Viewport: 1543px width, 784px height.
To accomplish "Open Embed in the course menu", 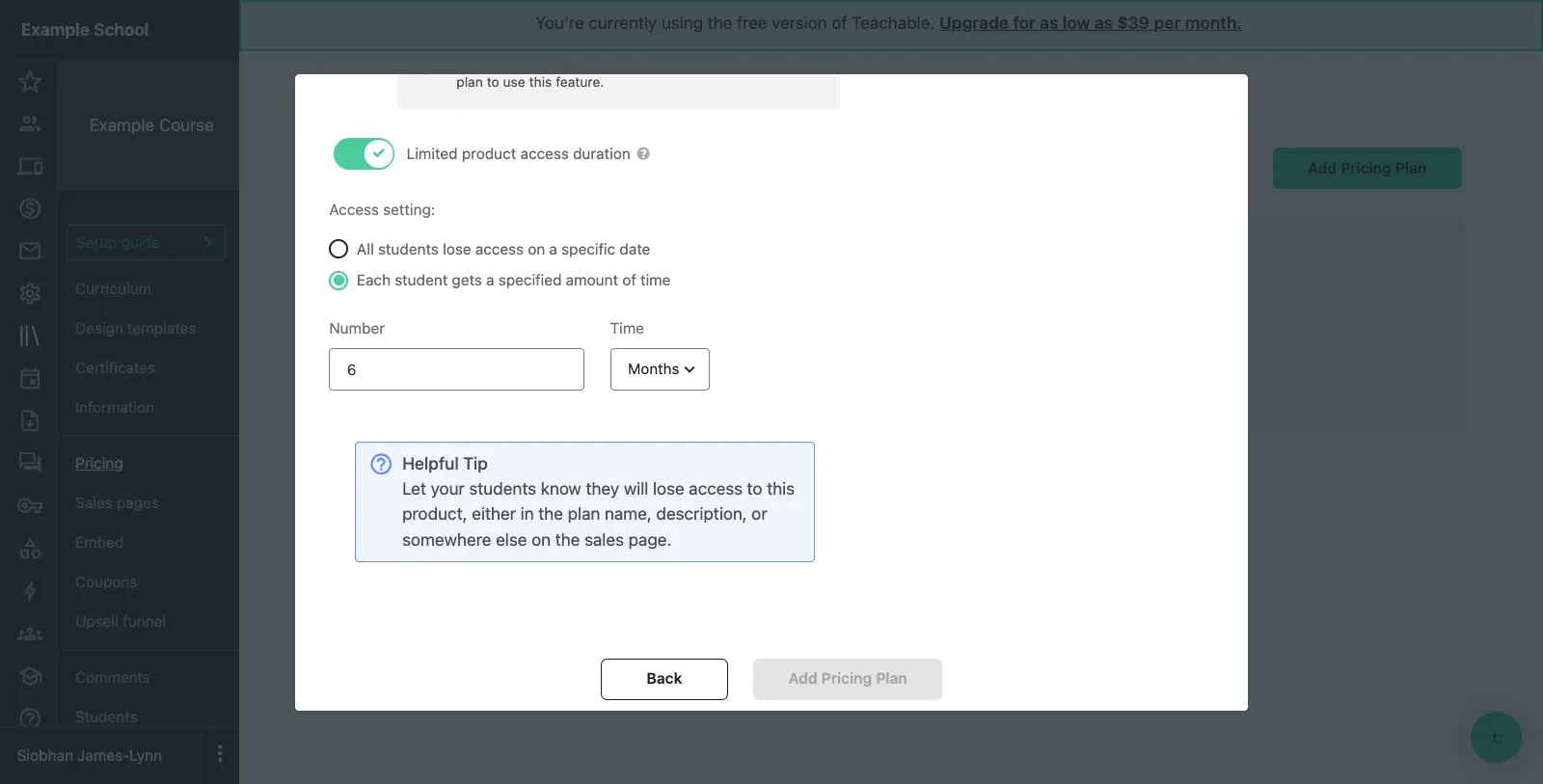I will tap(98, 543).
